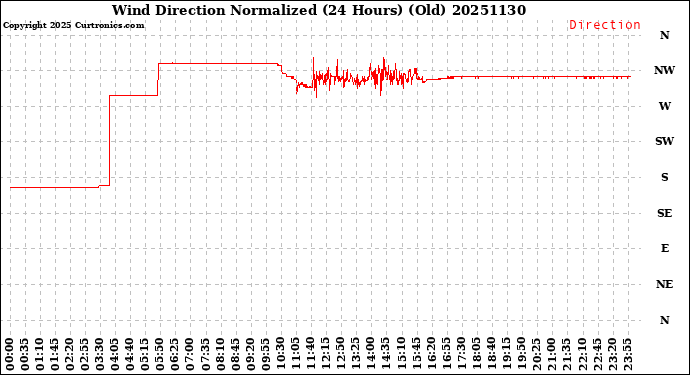The image size is (690, 375).
Task: Click the 'SW' axis label
Action: pos(664,141)
